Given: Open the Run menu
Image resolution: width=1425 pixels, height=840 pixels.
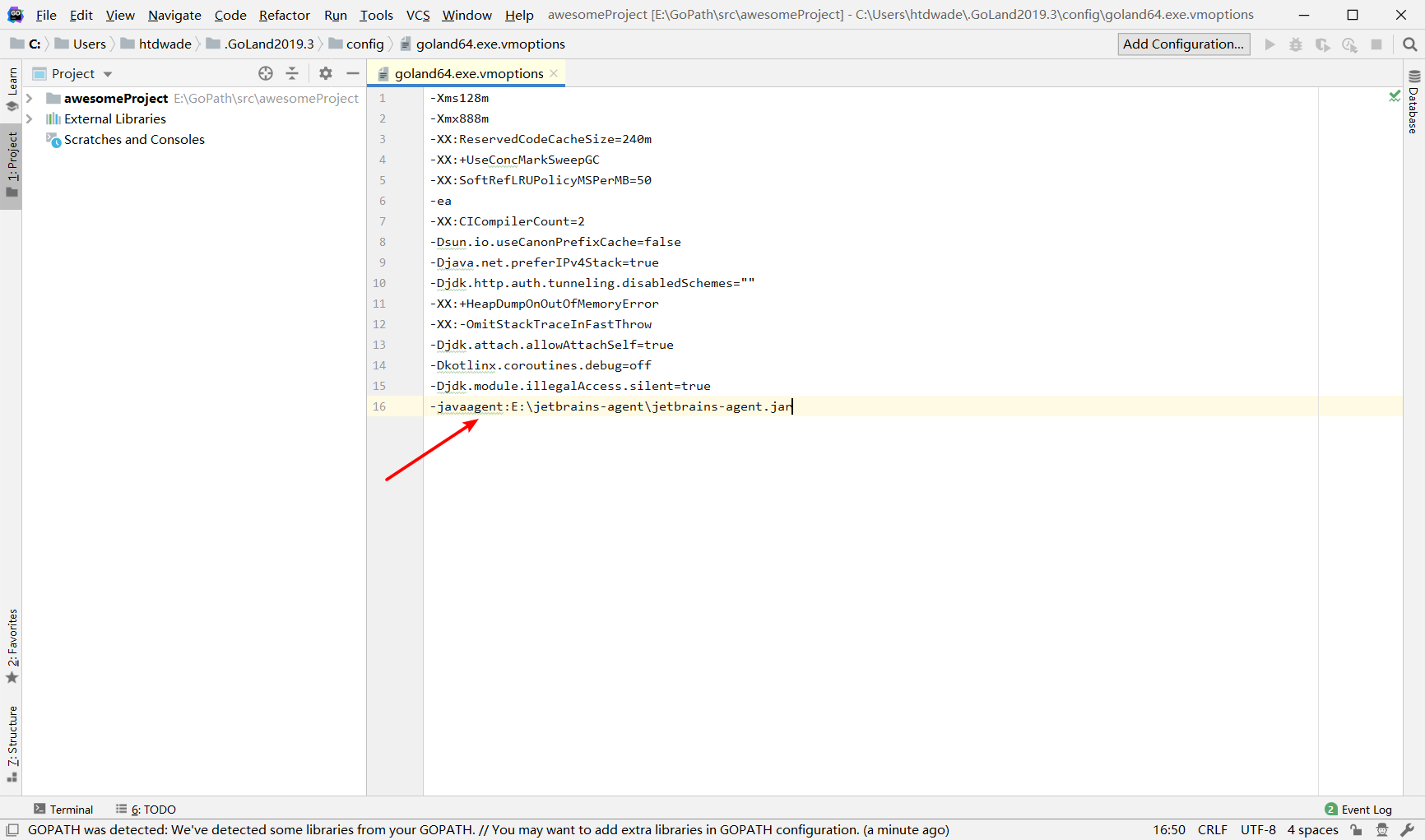Looking at the screenshot, I should pos(336,15).
